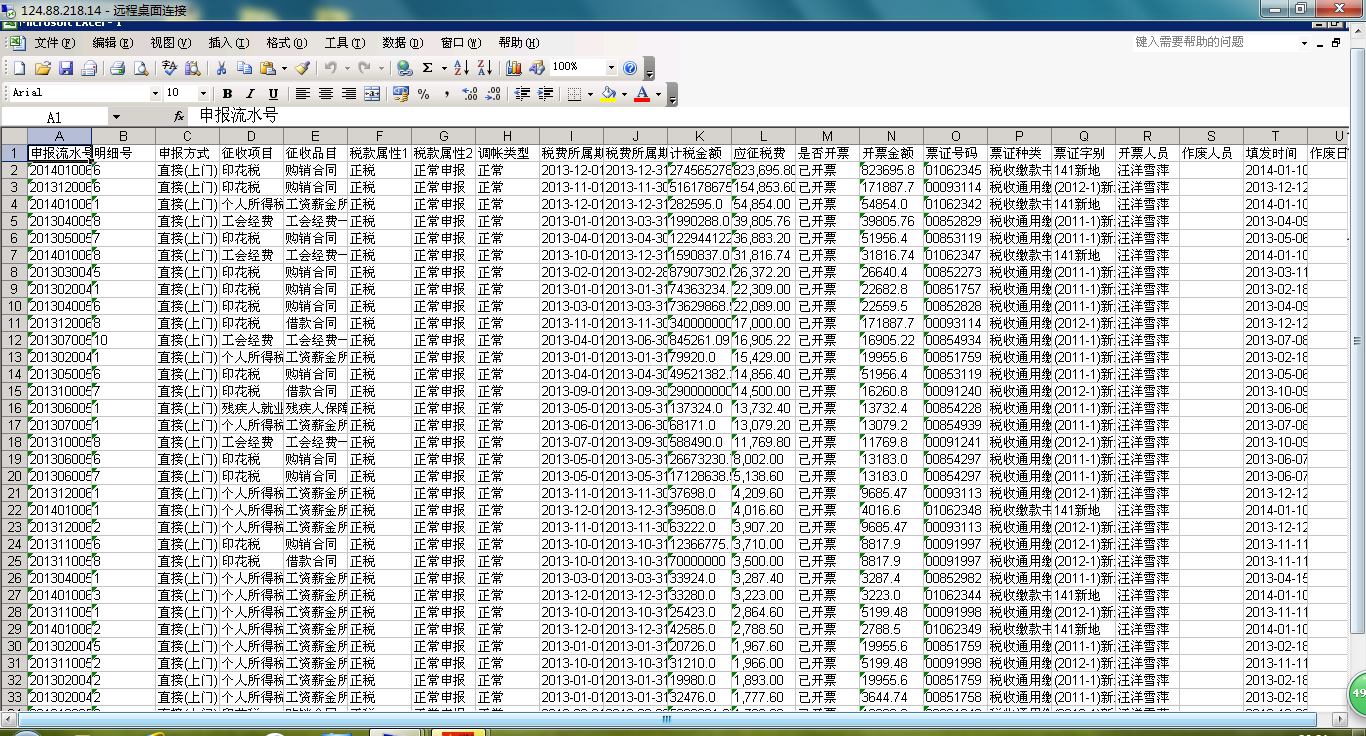Image resolution: width=1366 pixels, height=736 pixels.
Task: Click the Open file folder icon
Action: point(42,68)
